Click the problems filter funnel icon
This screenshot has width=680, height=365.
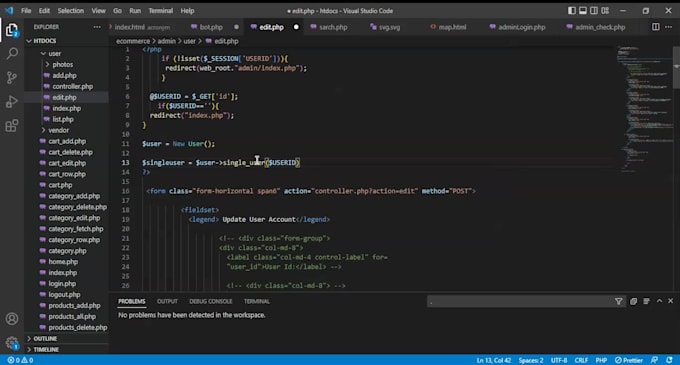click(x=618, y=301)
